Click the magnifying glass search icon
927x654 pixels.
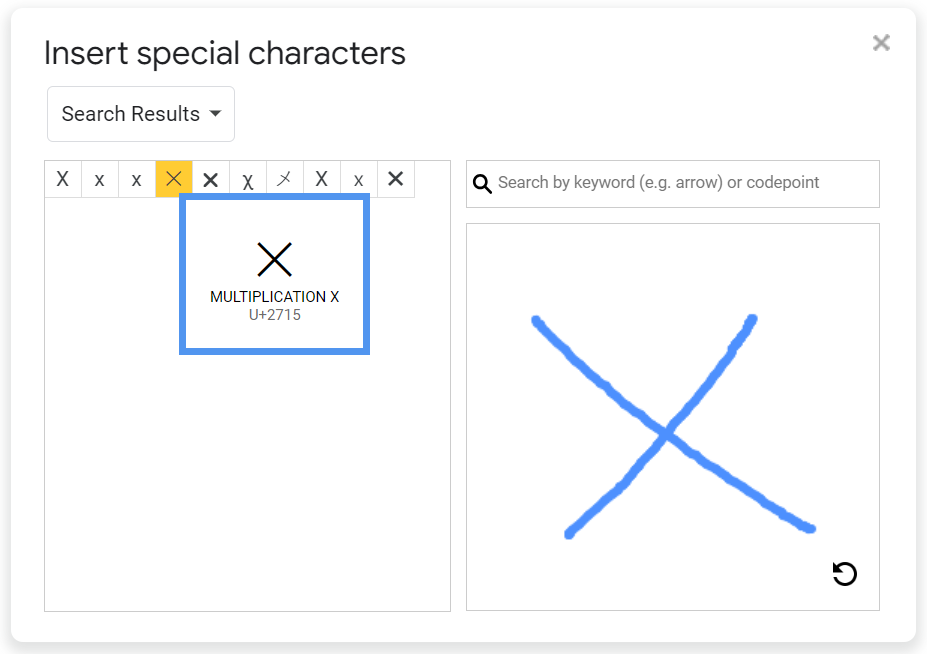482,184
